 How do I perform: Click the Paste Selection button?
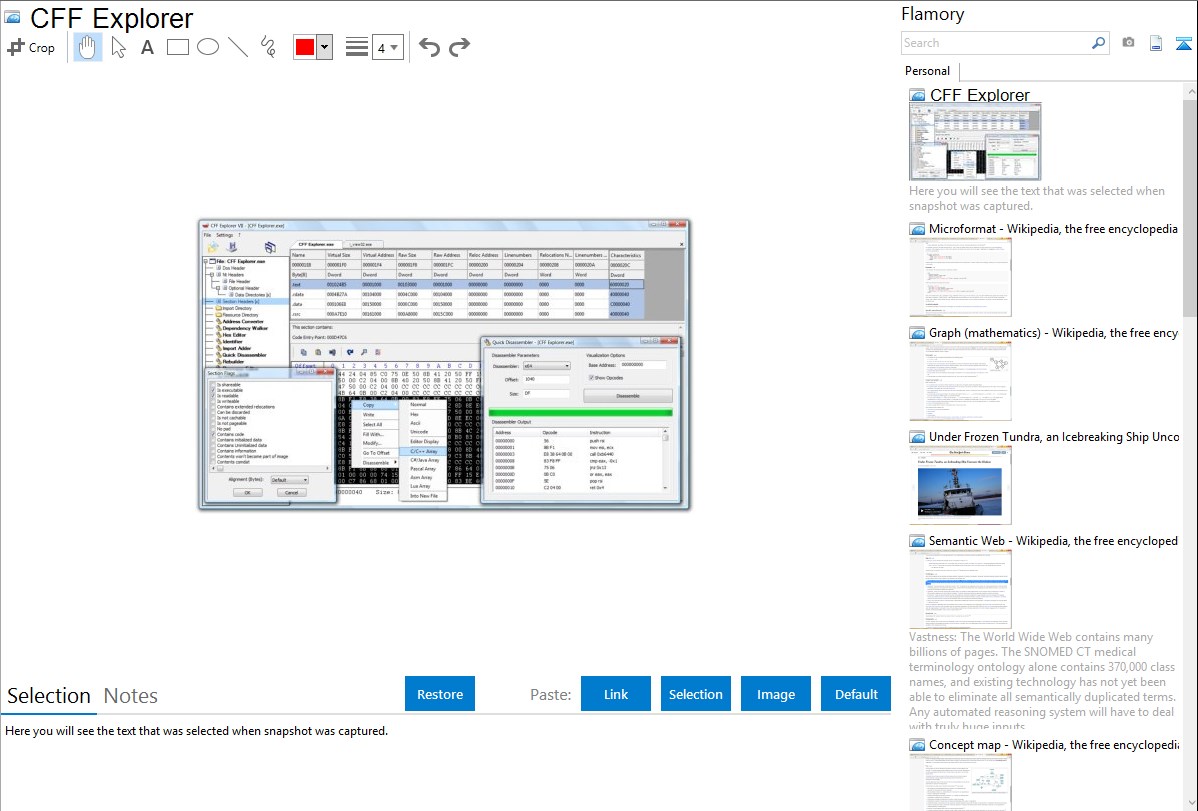coord(696,694)
